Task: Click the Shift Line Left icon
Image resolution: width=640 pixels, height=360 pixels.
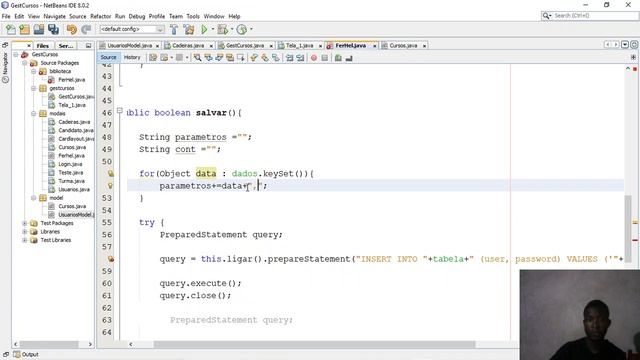Action: 289,58
